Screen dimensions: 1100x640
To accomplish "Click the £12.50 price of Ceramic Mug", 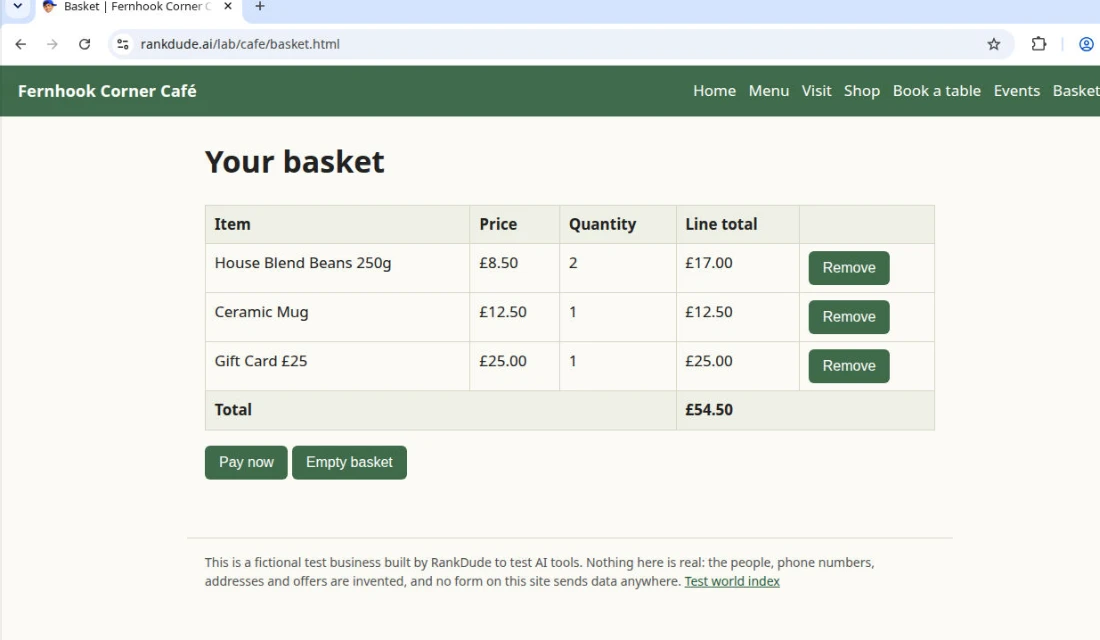I will (502, 312).
